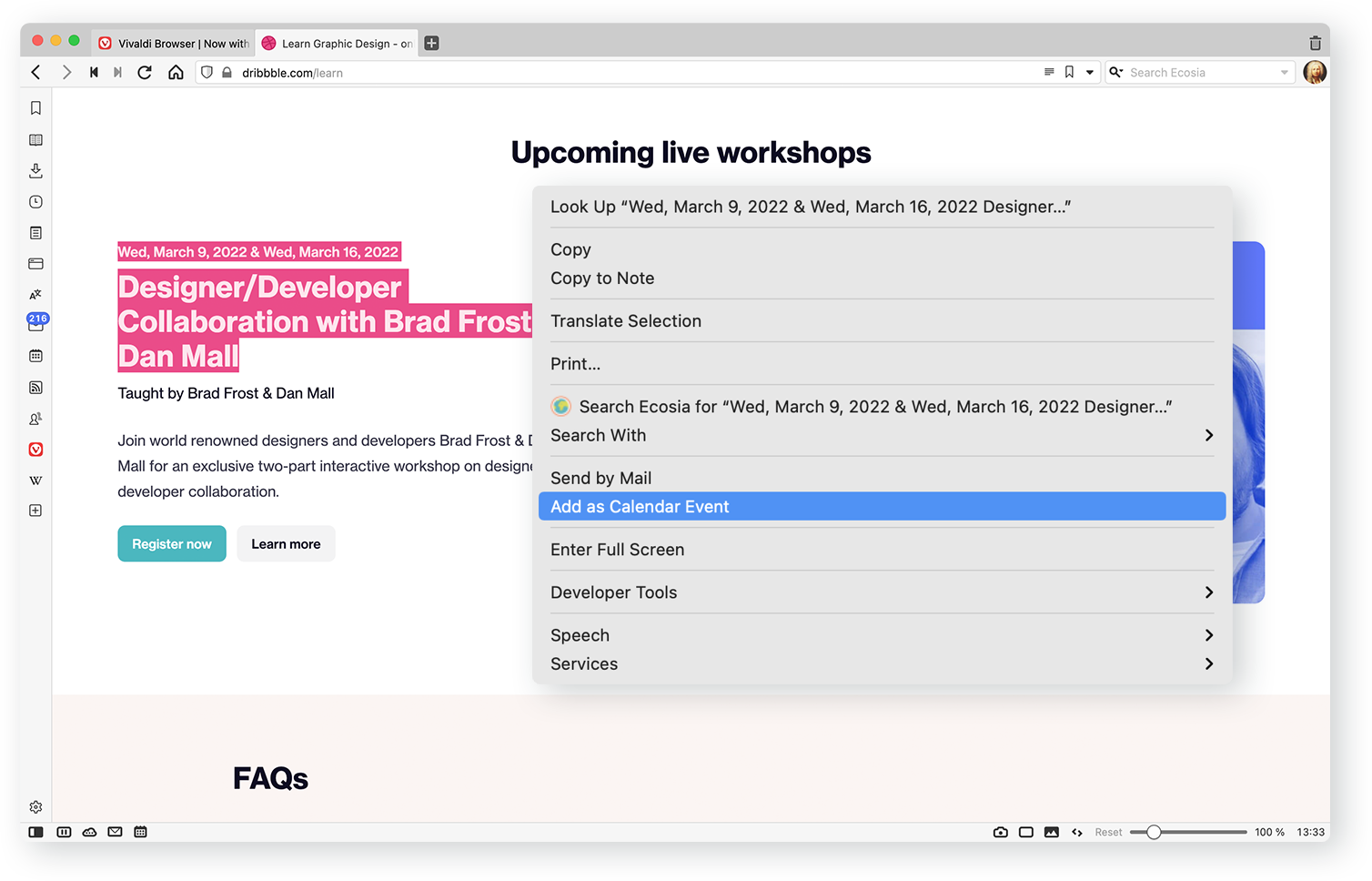Search Ecosia for selected text
The image size is (1372, 881).
882,407
